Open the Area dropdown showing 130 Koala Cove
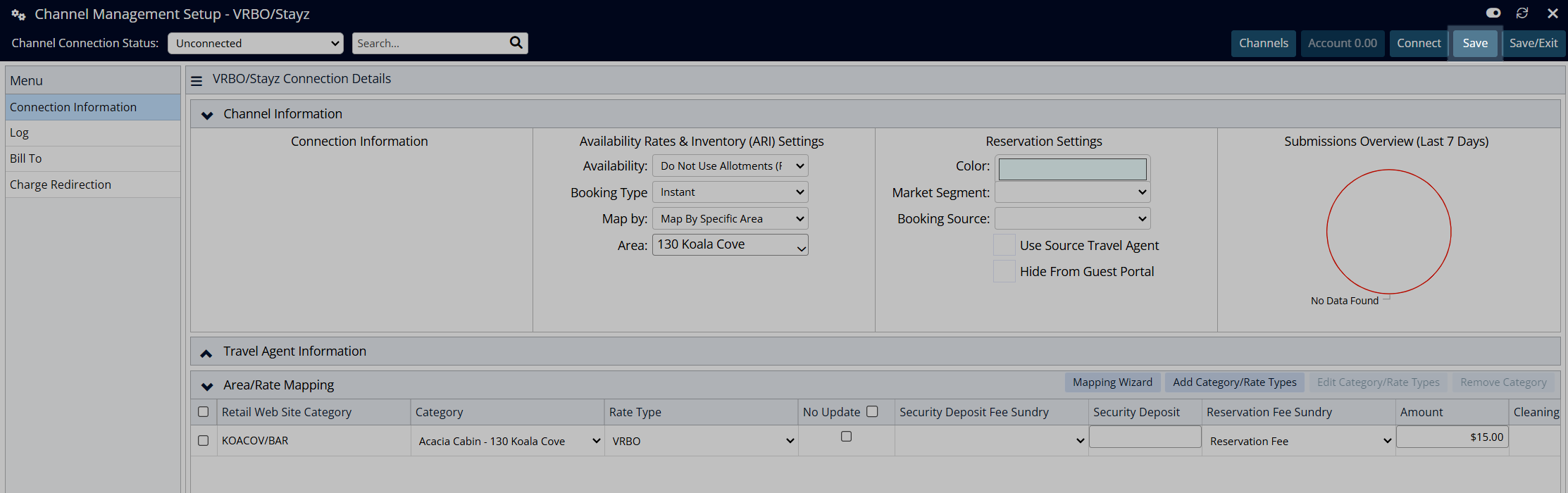Viewport: 1568px width, 493px height. pyautogui.click(x=730, y=244)
